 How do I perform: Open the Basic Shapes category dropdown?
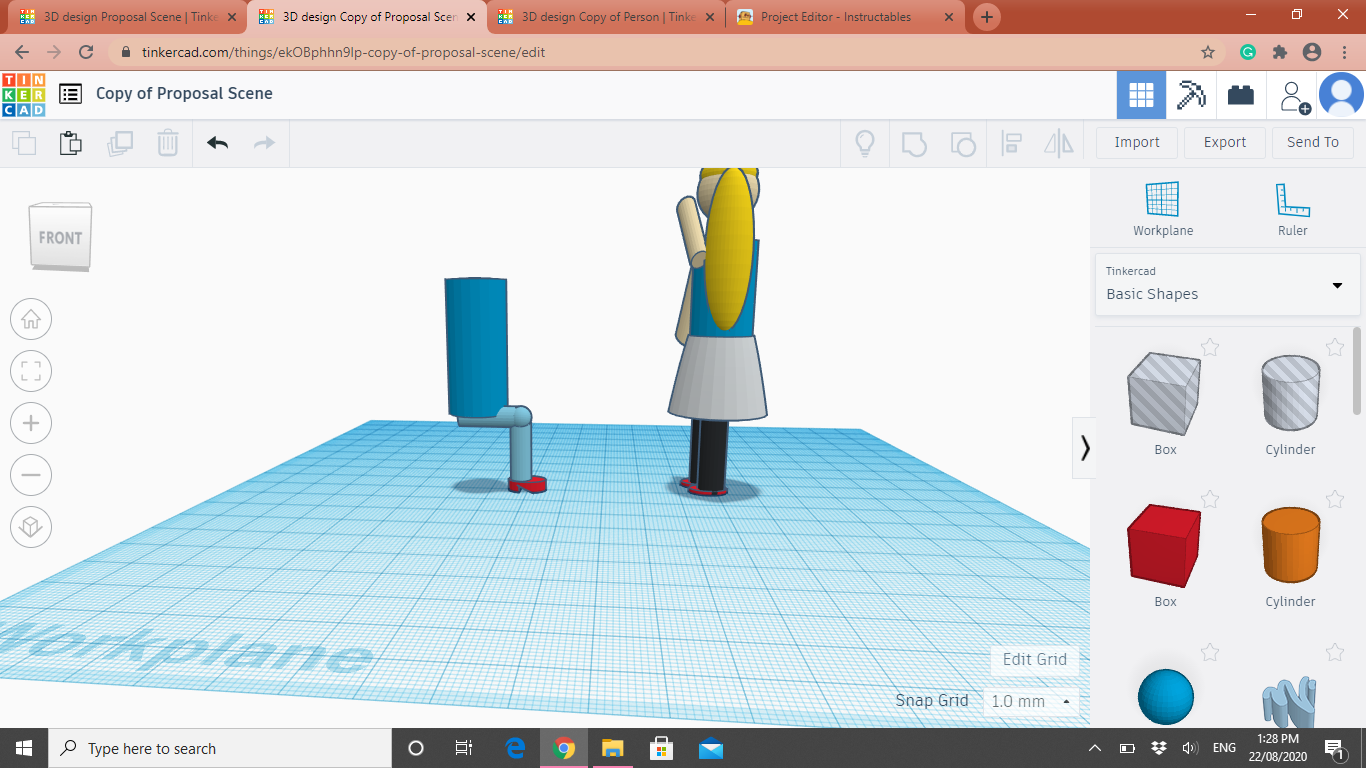tap(1228, 284)
